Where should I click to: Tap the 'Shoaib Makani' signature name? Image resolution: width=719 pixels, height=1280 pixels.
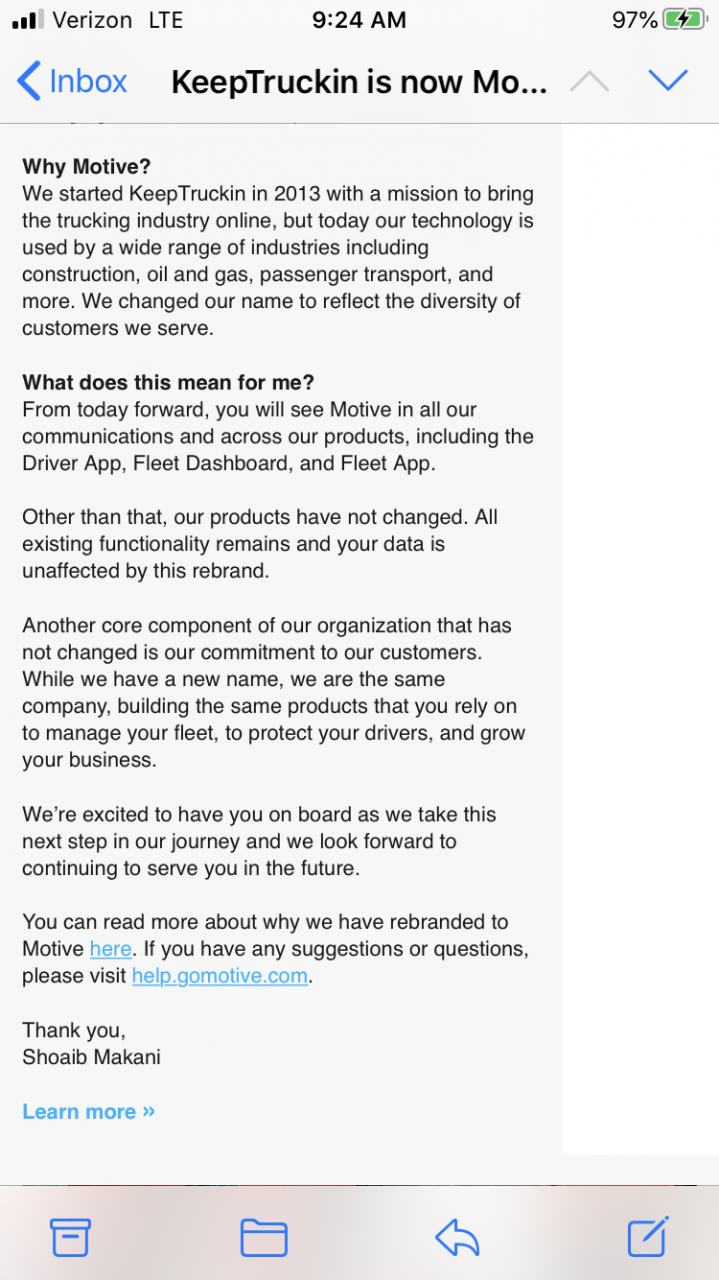[91, 1057]
